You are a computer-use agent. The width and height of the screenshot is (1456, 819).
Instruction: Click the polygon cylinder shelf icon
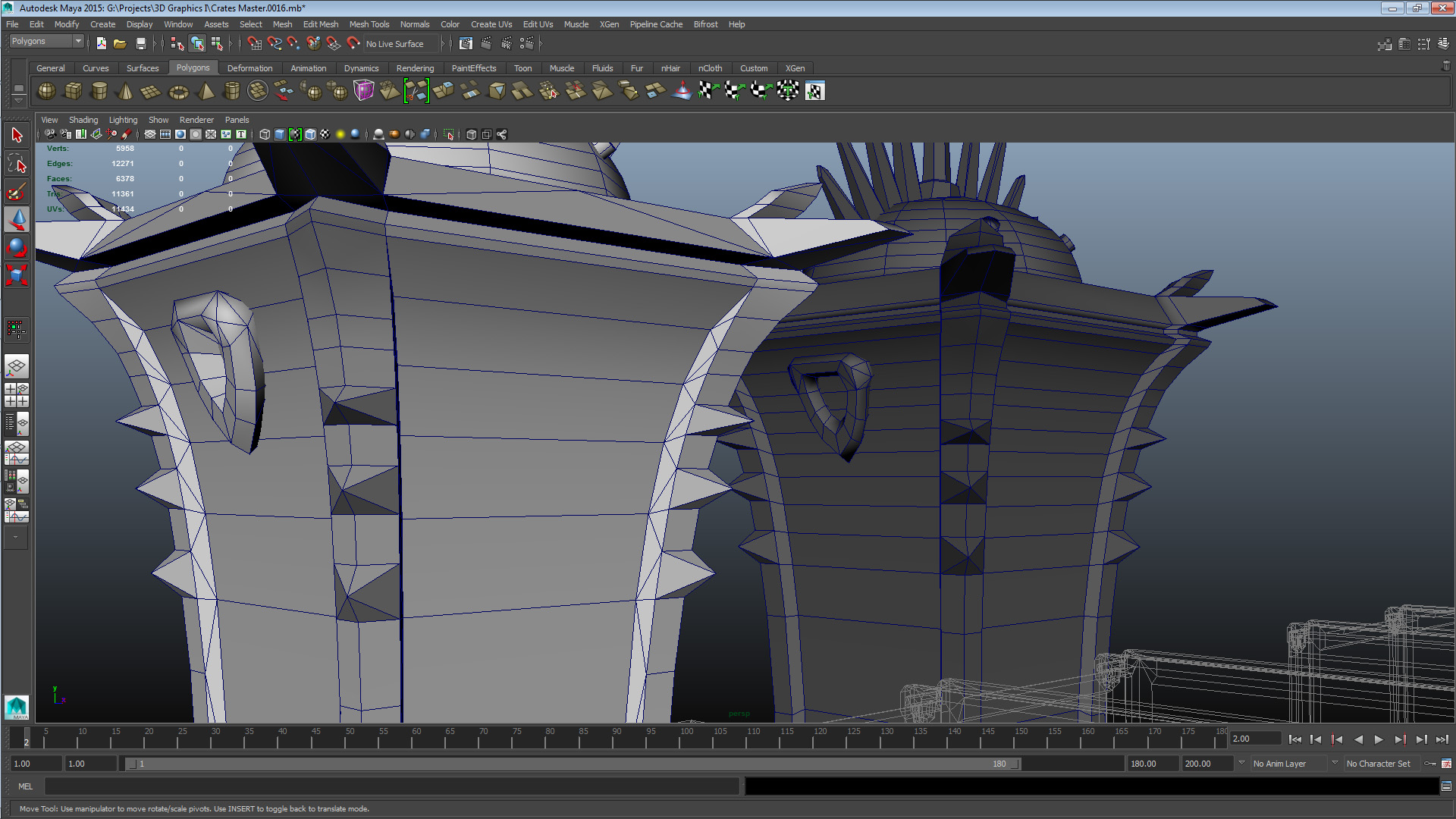click(x=99, y=91)
